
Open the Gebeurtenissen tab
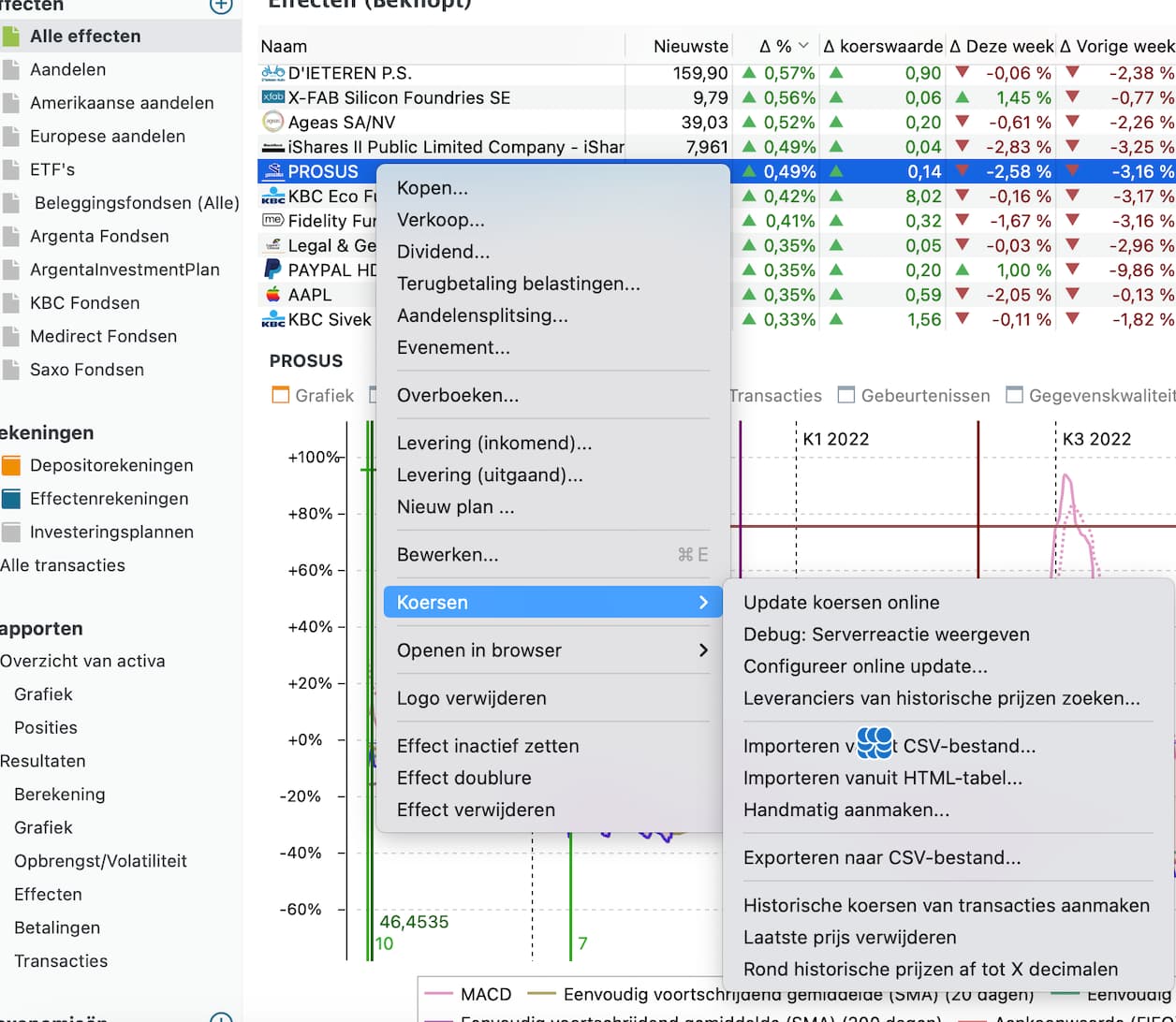pos(914,396)
